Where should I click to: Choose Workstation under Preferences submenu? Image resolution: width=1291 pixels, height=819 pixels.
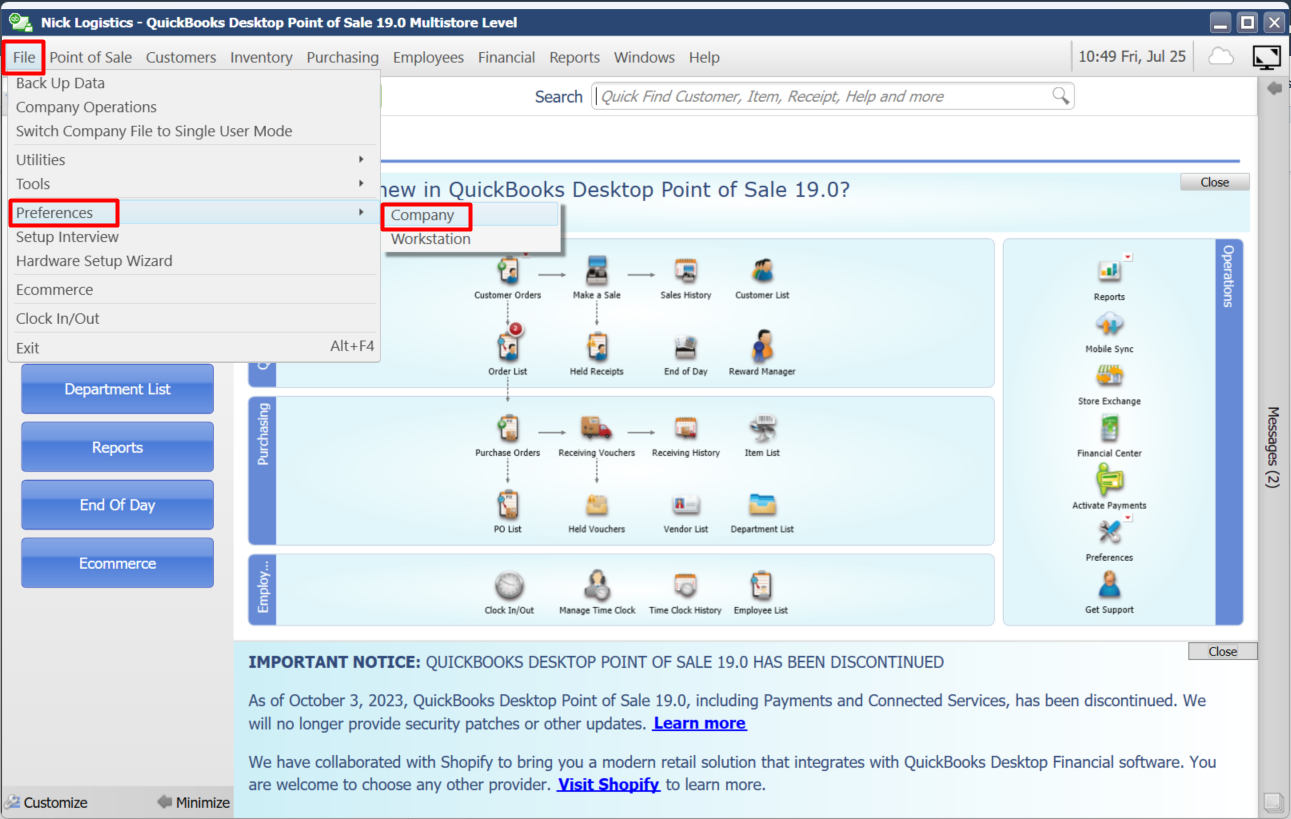click(x=472, y=239)
